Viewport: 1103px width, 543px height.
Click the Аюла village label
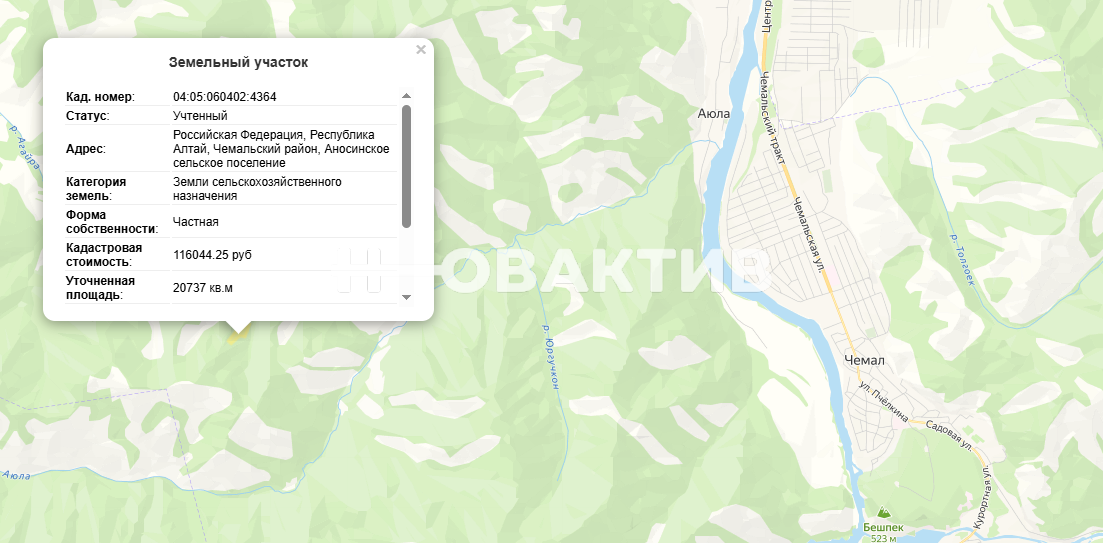click(713, 114)
